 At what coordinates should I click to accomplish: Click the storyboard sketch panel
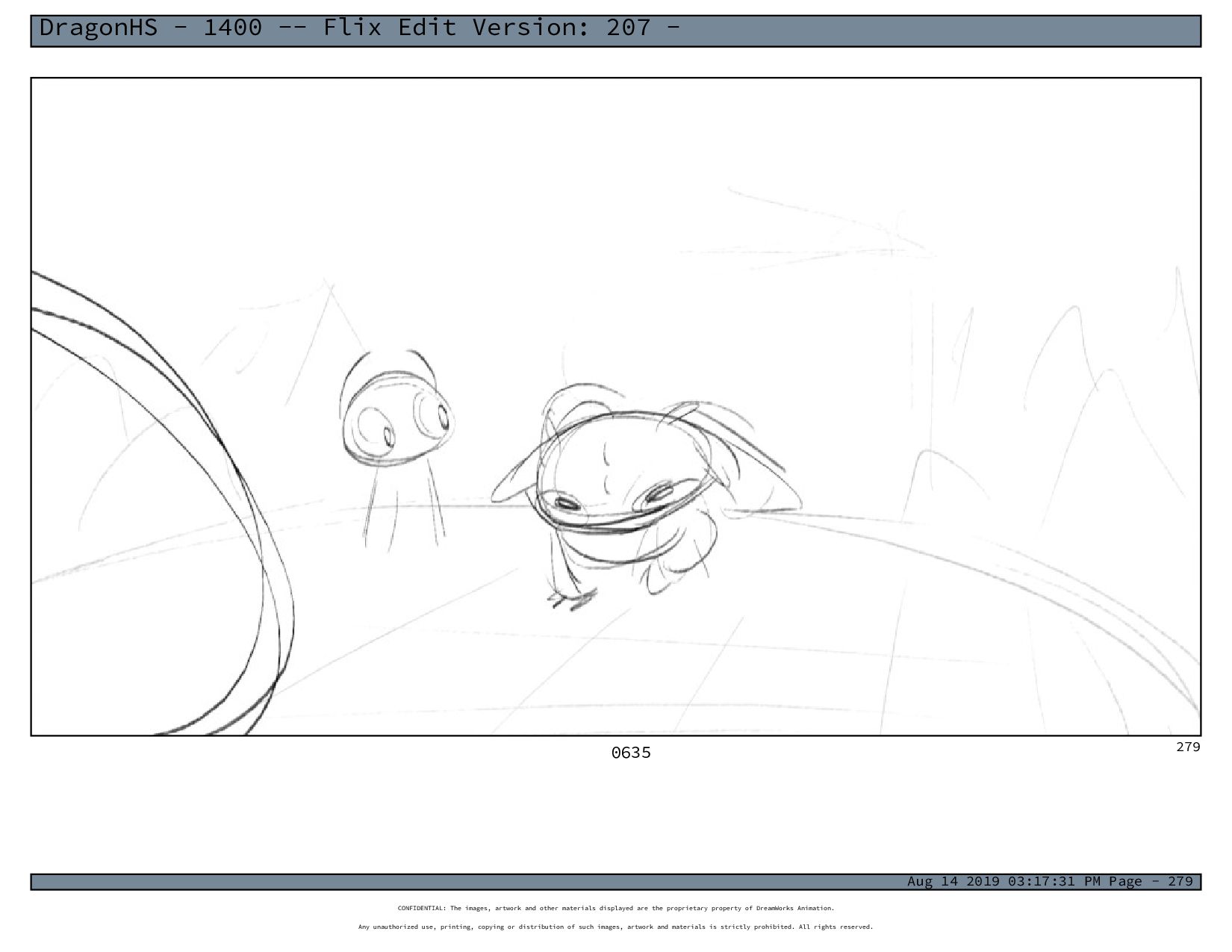pyautogui.click(x=616, y=407)
